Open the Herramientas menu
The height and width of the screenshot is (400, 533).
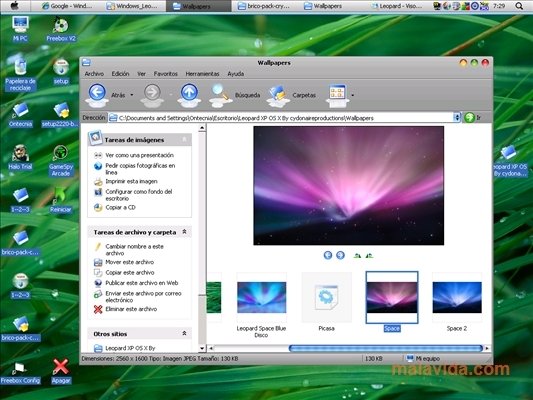[x=202, y=74]
